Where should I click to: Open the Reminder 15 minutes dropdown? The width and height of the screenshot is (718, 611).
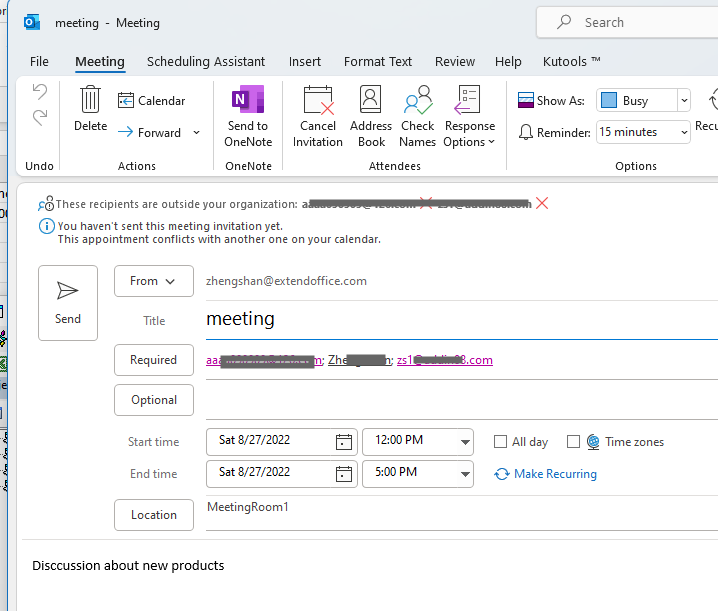(684, 132)
